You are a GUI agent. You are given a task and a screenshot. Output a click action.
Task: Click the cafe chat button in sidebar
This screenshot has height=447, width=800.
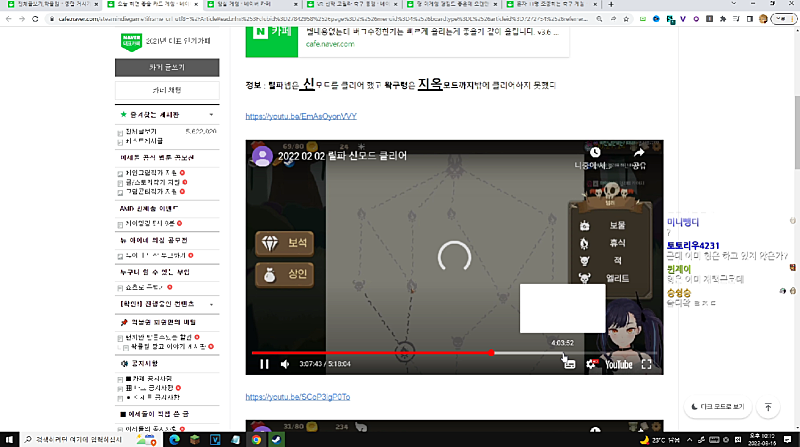165,90
